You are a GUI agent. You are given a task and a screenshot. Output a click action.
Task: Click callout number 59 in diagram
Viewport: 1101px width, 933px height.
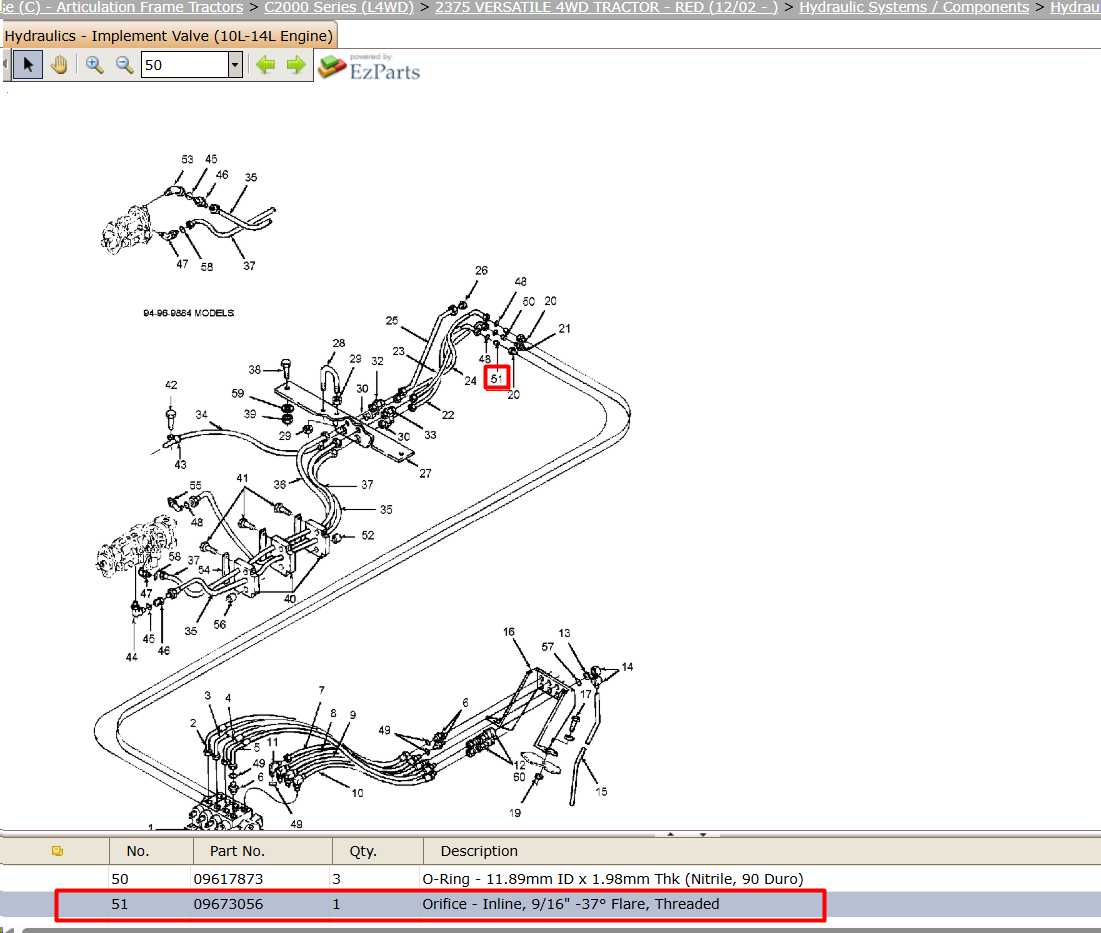coord(238,394)
